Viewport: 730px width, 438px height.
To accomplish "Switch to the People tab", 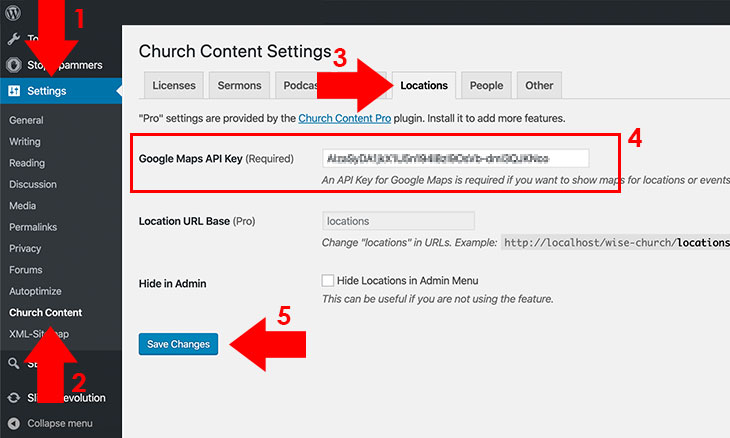I will pos(486,85).
